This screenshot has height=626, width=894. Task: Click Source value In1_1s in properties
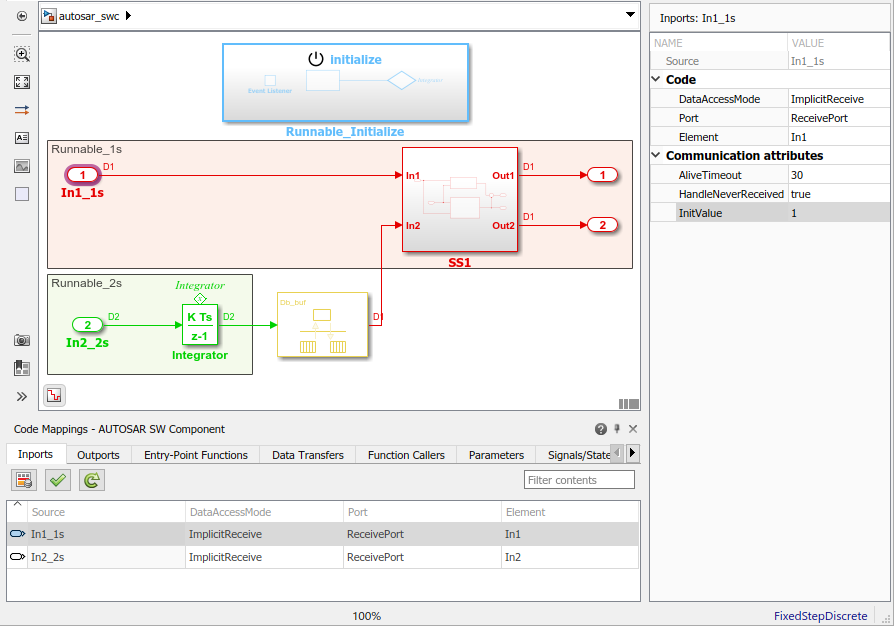[838, 61]
